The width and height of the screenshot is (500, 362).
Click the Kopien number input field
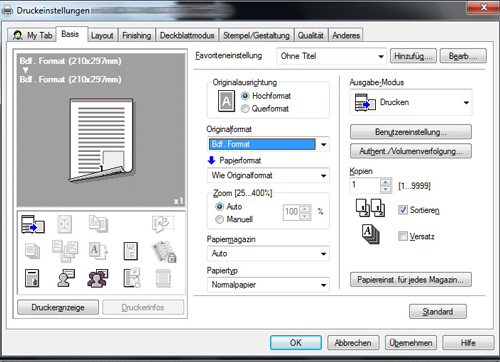[365, 186]
